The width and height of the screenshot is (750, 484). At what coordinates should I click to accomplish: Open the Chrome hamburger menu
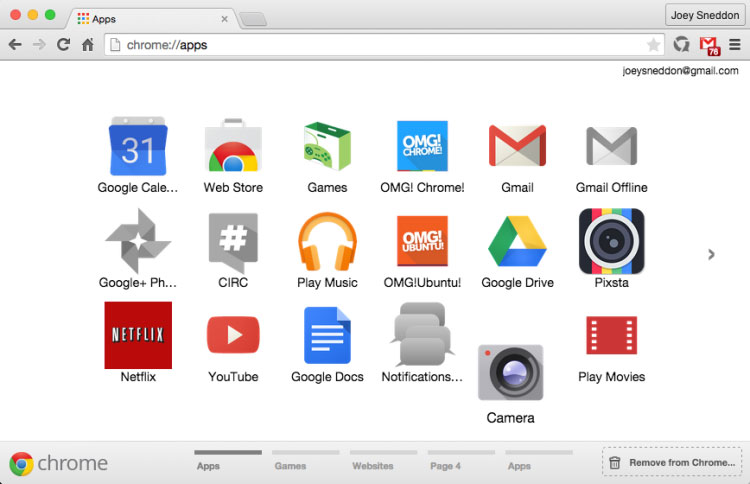pyautogui.click(x=735, y=45)
